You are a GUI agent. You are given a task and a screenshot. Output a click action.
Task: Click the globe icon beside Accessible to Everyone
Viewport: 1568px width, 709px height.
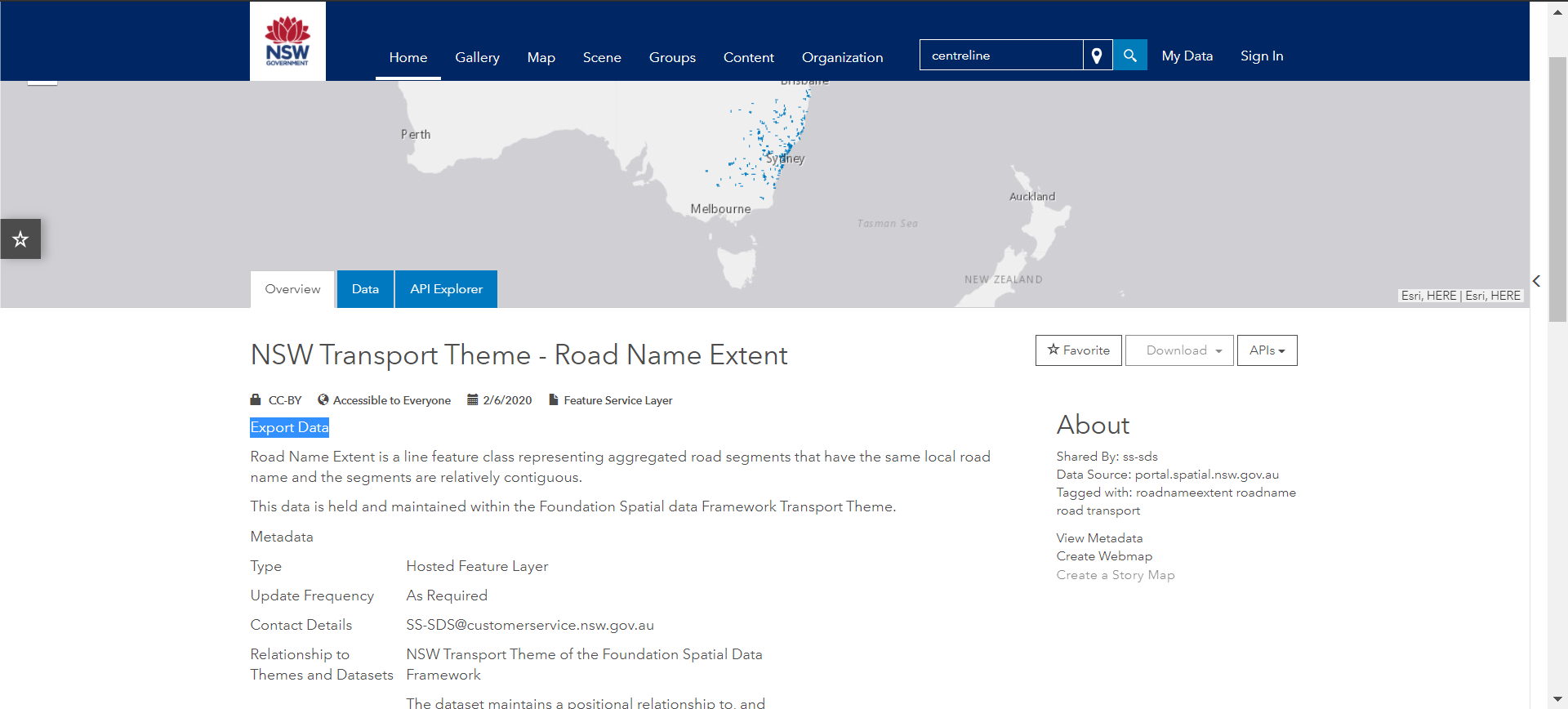tap(323, 399)
